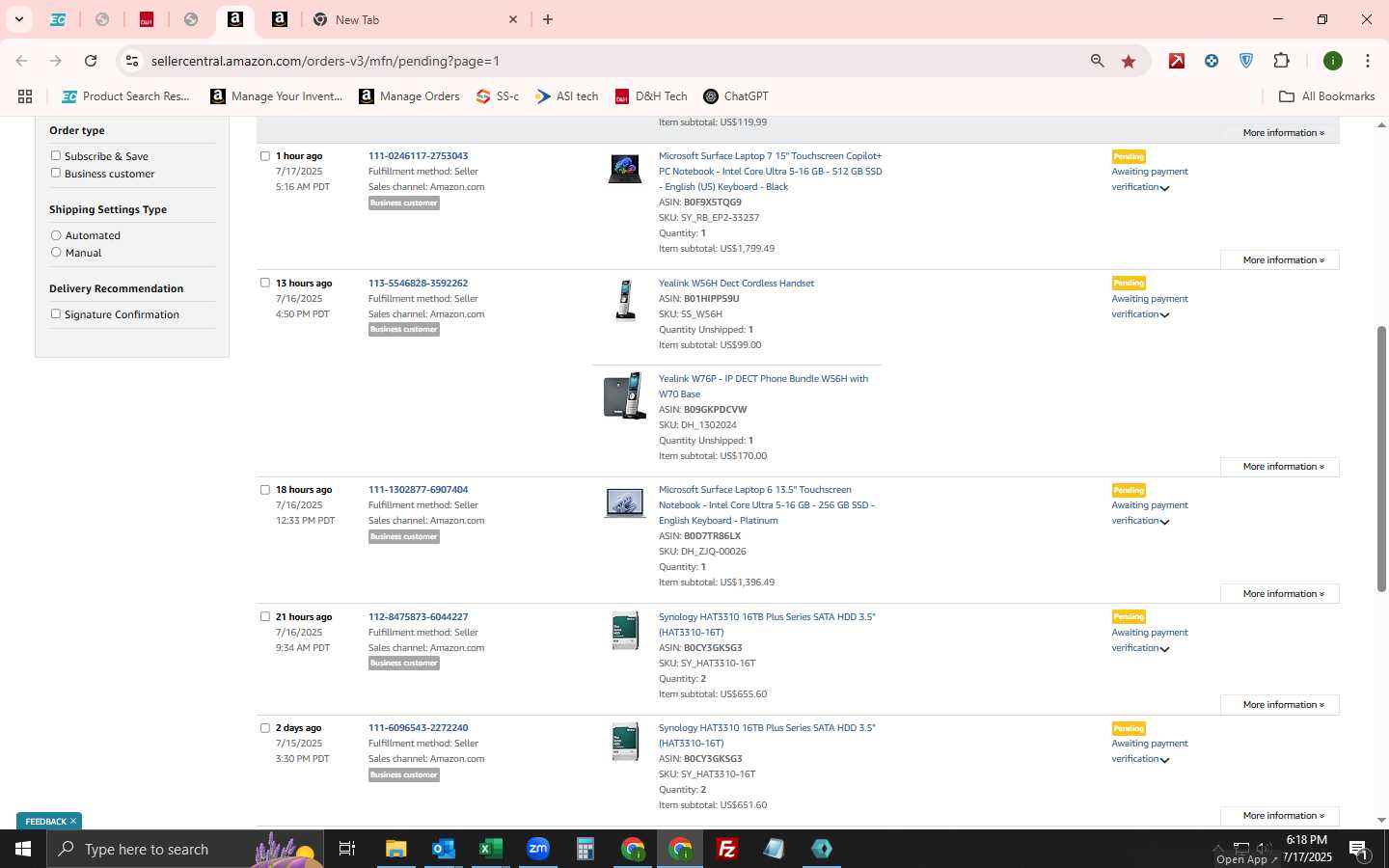This screenshot has height=868, width=1389.
Task: Check the Business customer filter
Action: pos(56,173)
